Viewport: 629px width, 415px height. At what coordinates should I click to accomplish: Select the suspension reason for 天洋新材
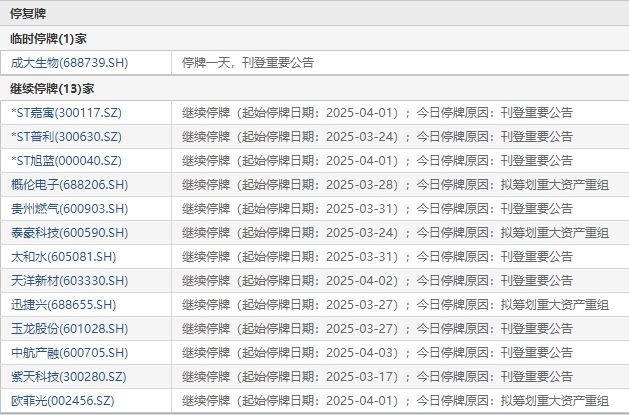(x=377, y=281)
